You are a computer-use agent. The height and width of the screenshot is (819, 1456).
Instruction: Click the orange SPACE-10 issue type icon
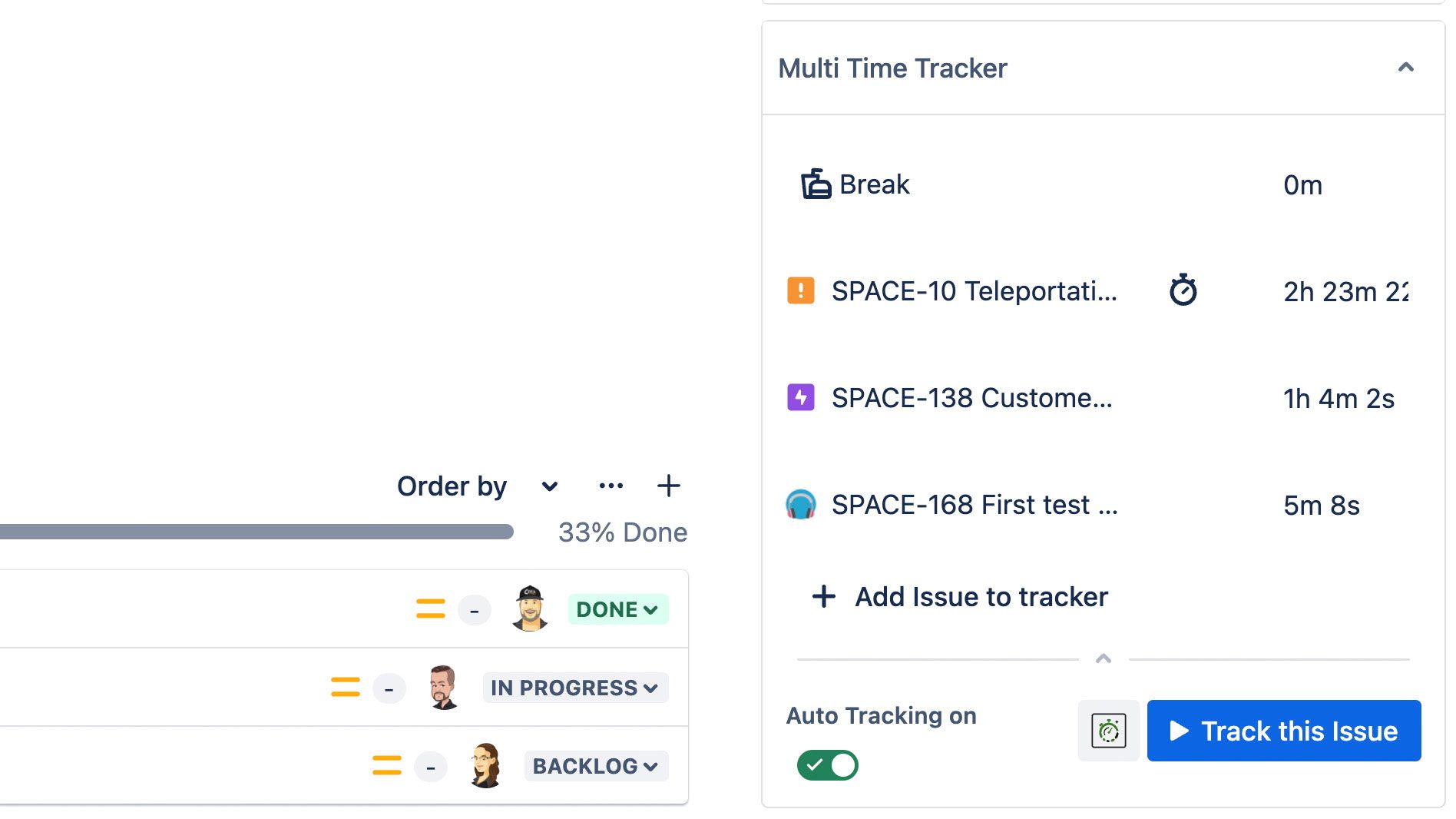[x=801, y=291]
